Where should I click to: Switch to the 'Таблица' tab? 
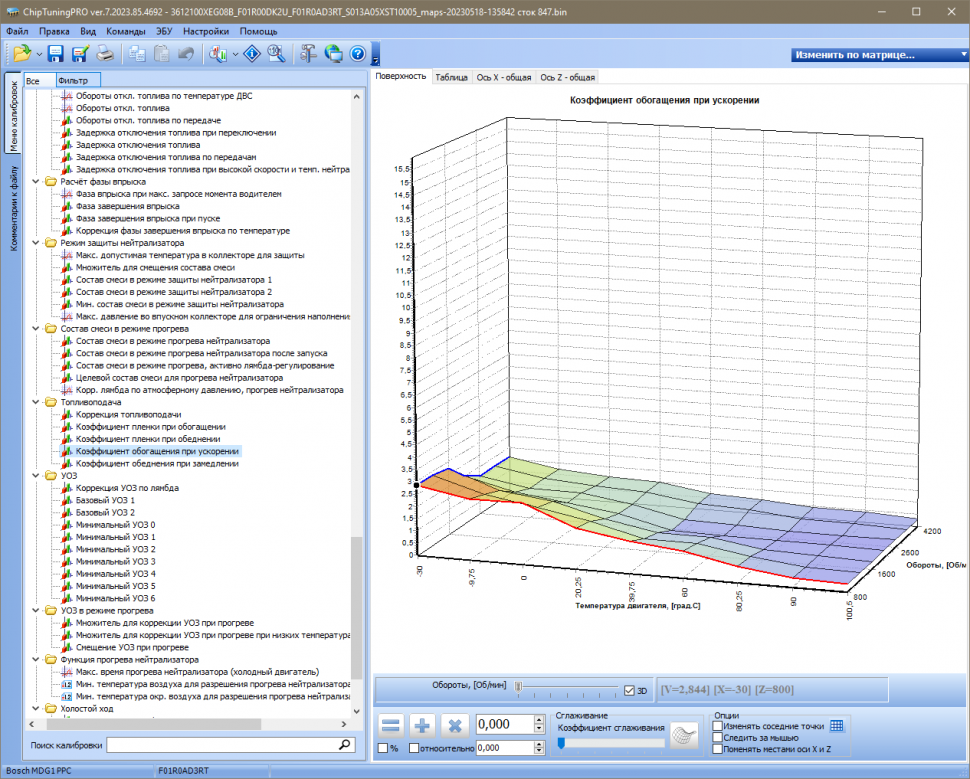pyautogui.click(x=451, y=77)
